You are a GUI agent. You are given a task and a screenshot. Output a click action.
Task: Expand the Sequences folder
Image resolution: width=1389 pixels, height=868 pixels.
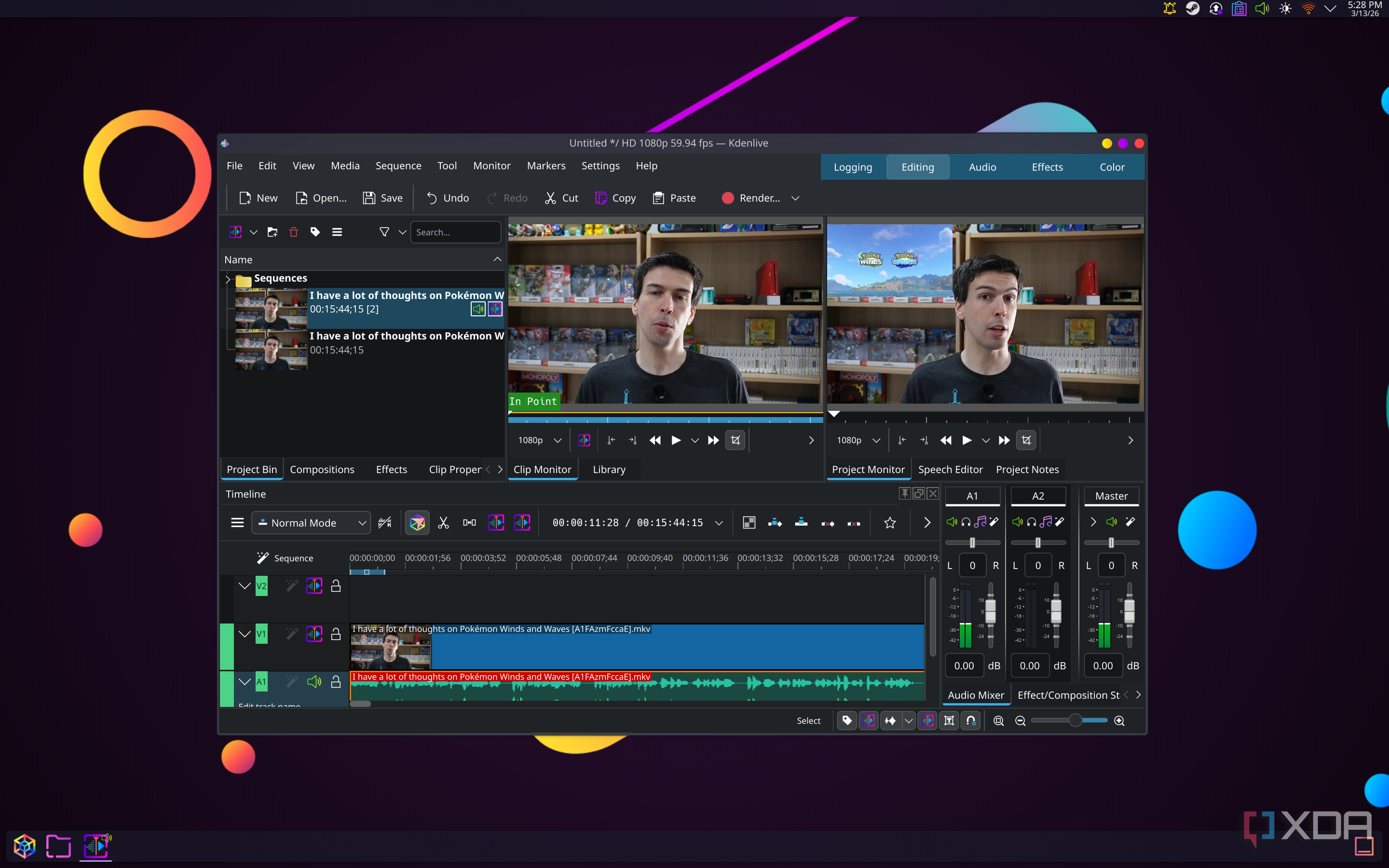[x=228, y=280]
